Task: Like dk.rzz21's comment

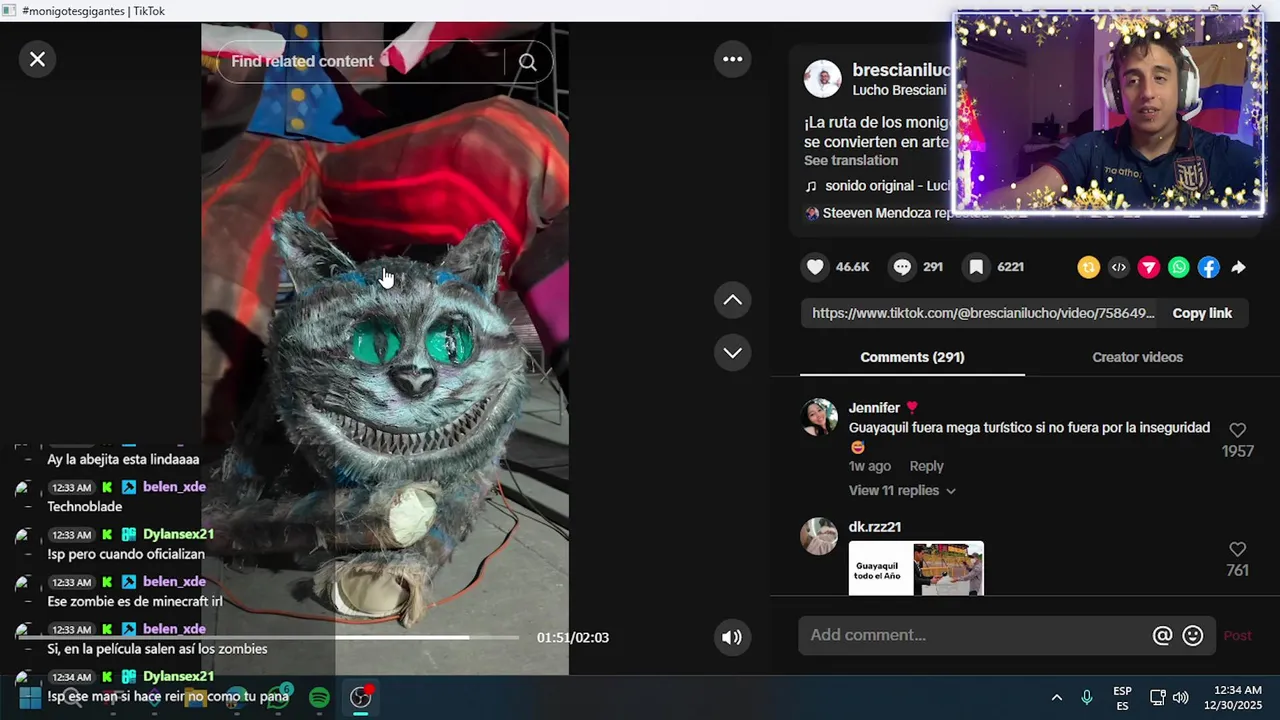Action: tap(1237, 549)
